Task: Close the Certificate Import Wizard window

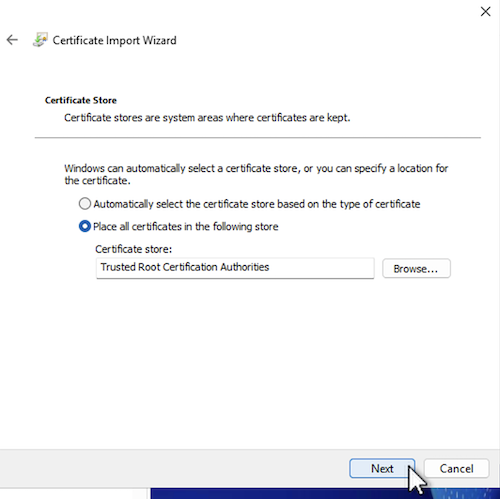Action: tap(485, 12)
